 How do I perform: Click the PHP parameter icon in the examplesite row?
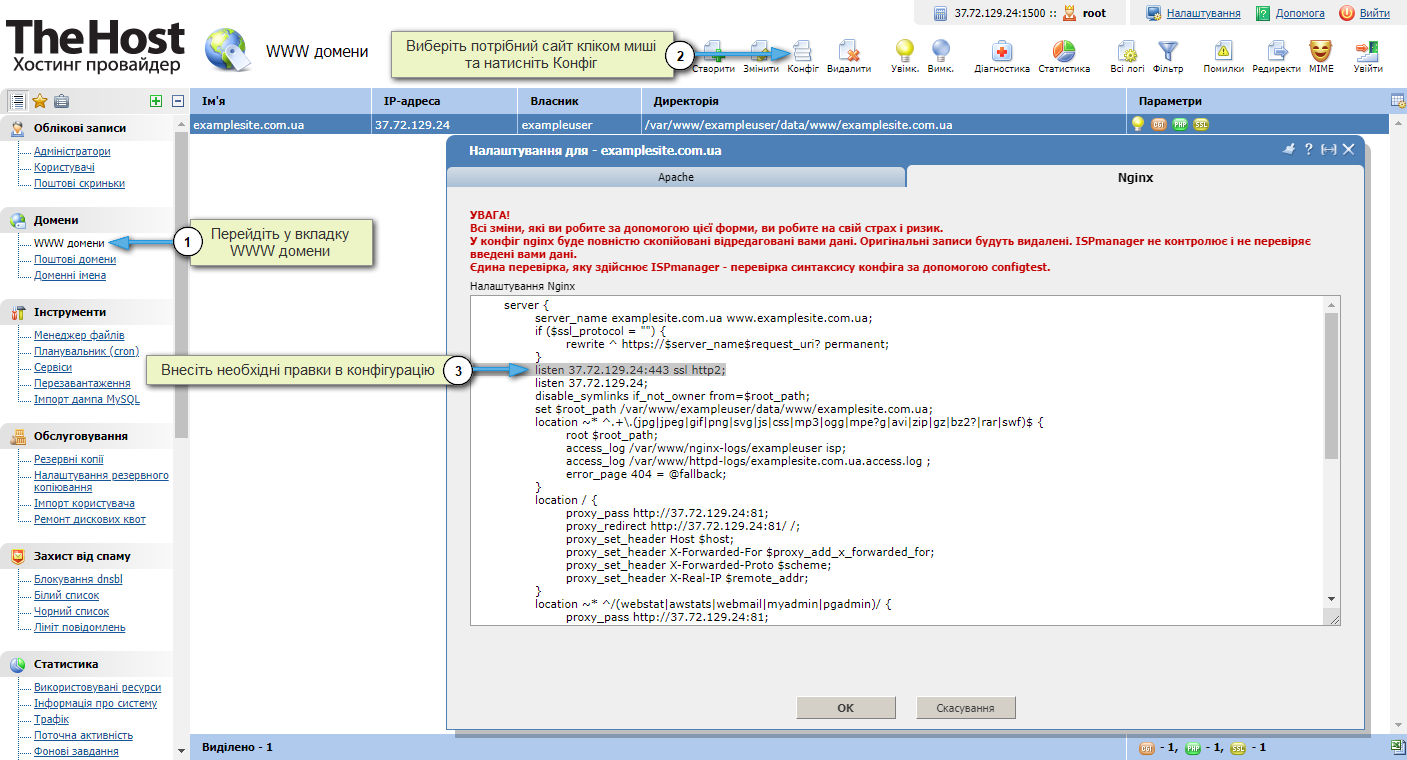pyautogui.click(x=1180, y=124)
